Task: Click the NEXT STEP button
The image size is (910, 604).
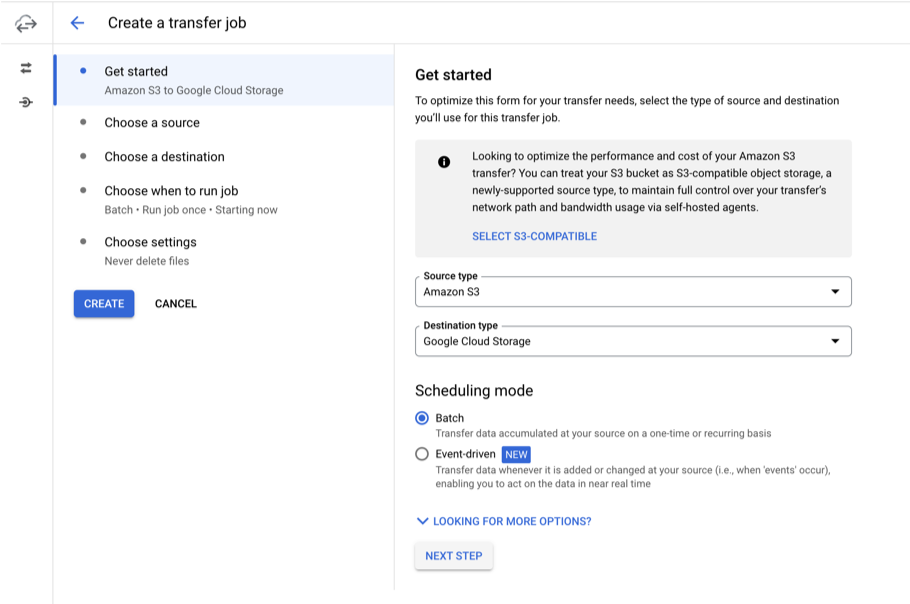Action: tap(454, 556)
